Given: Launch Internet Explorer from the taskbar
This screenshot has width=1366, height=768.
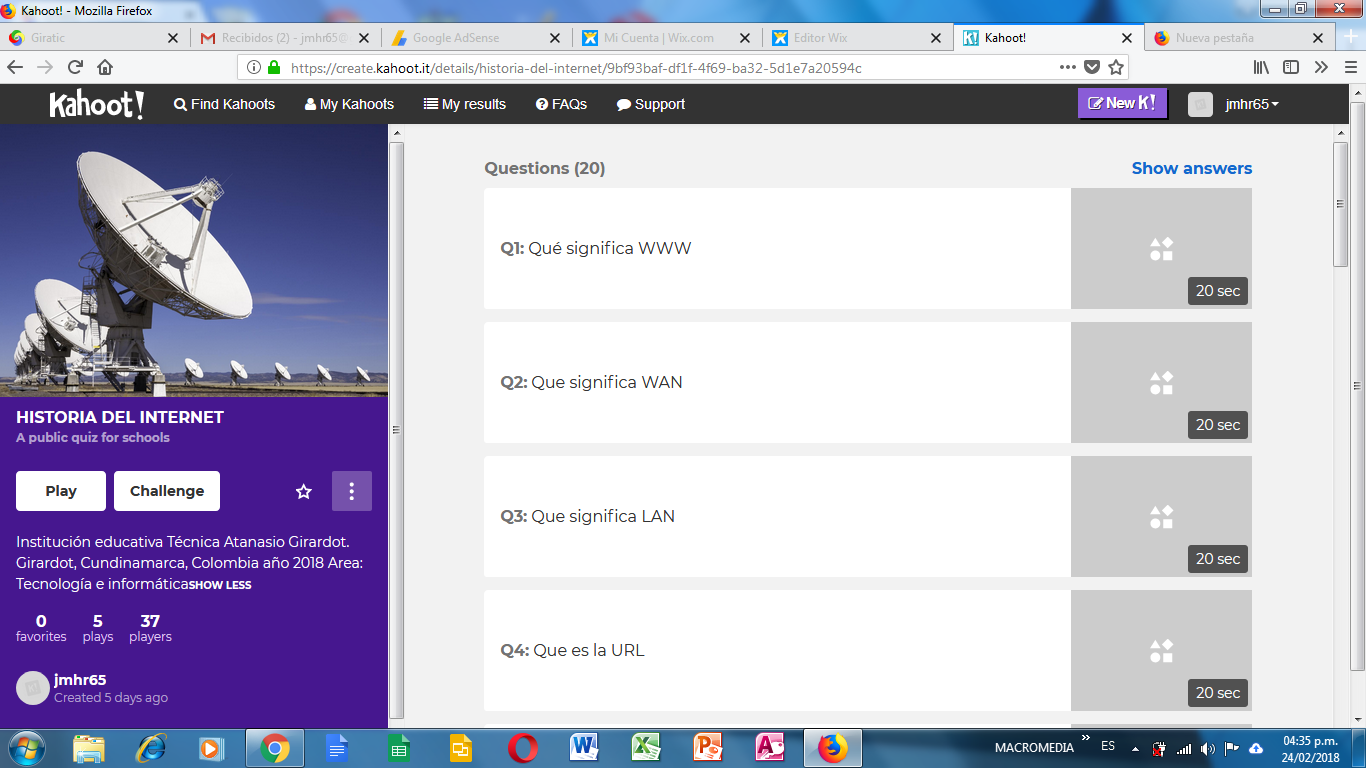Looking at the screenshot, I should coord(151,748).
